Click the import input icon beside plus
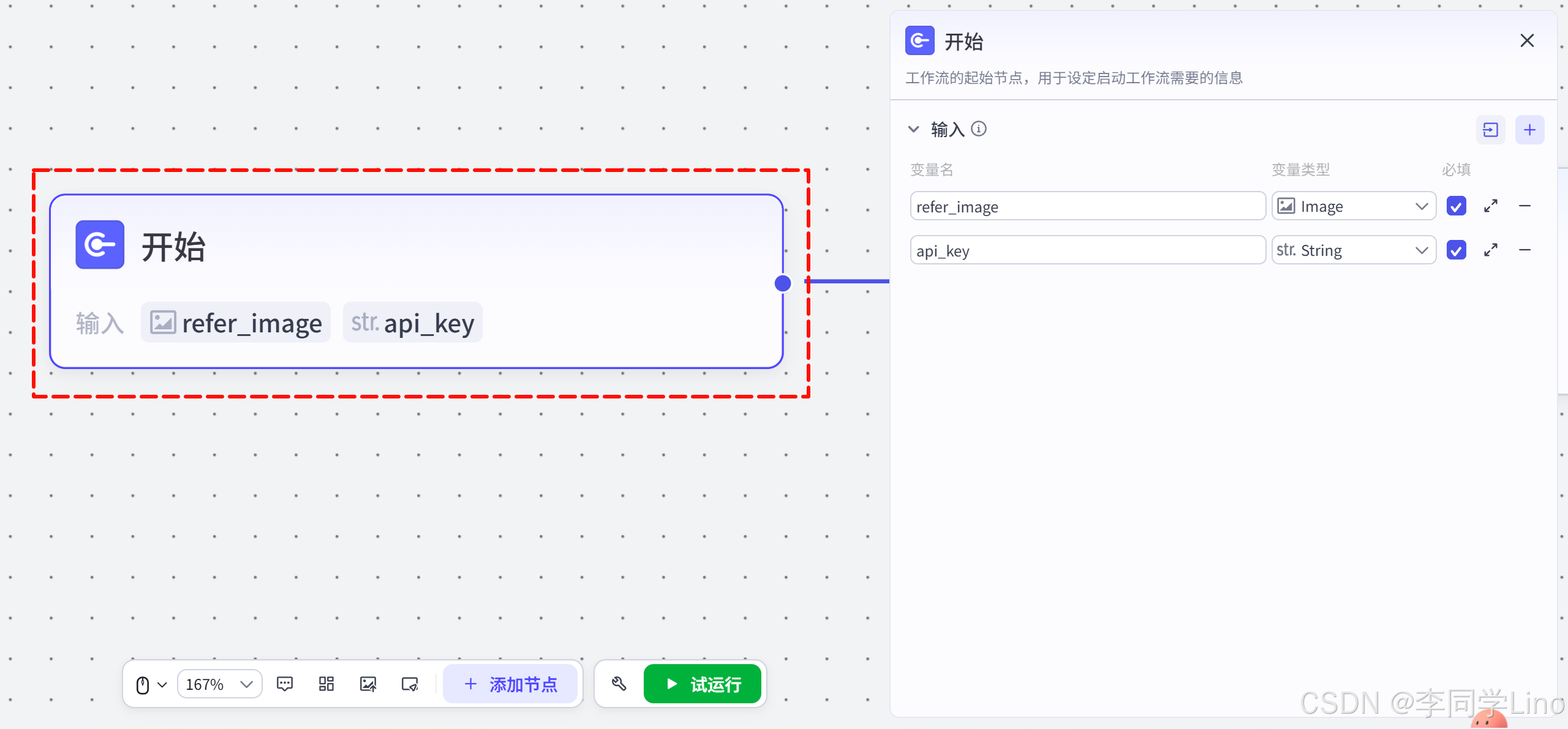 pyautogui.click(x=1490, y=130)
